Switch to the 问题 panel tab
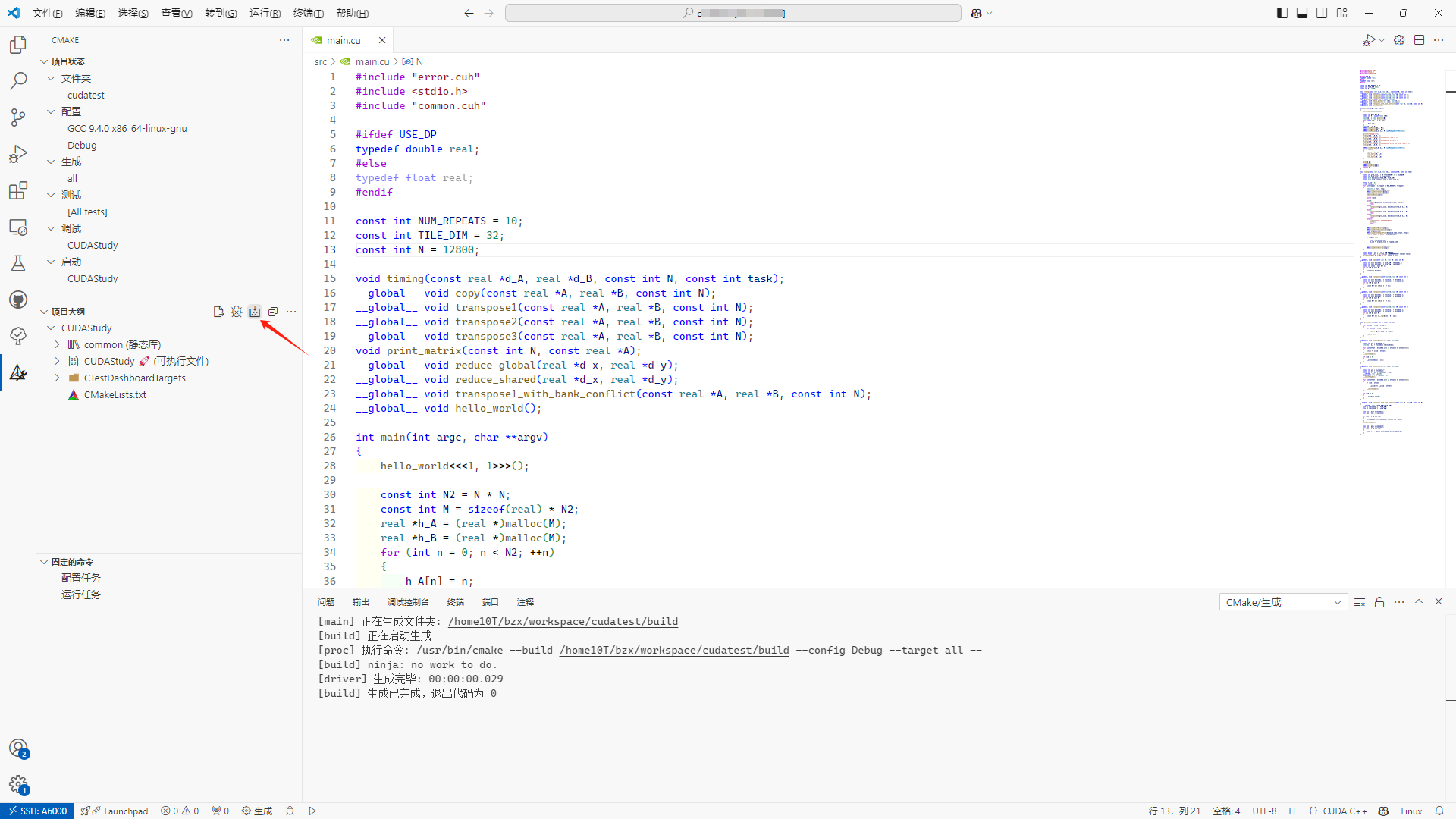 coord(326,602)
